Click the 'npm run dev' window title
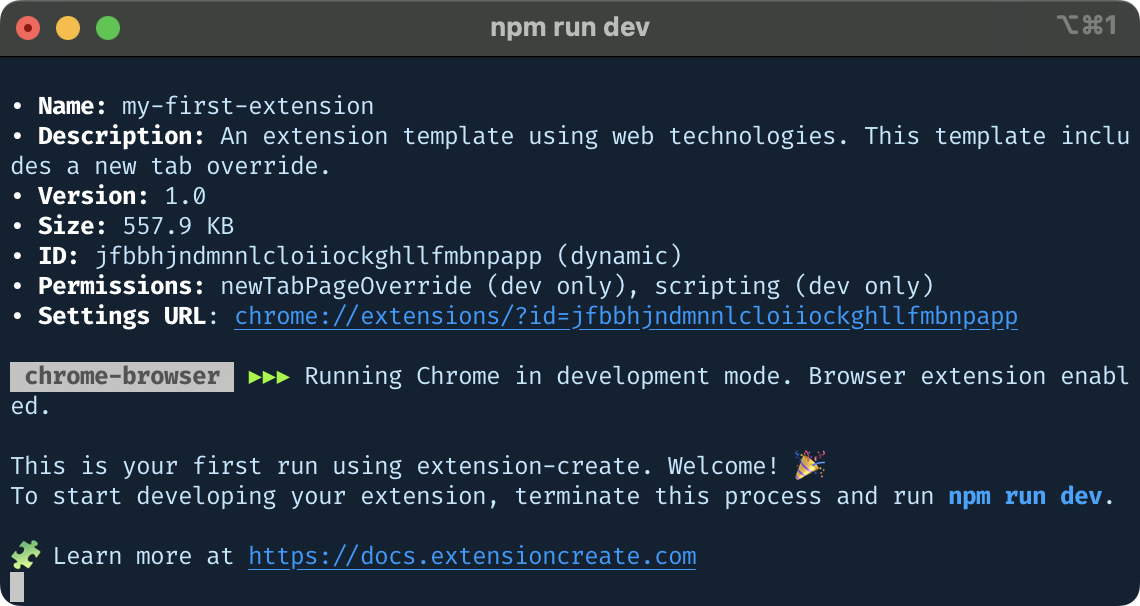 click(x=569, y=28)
